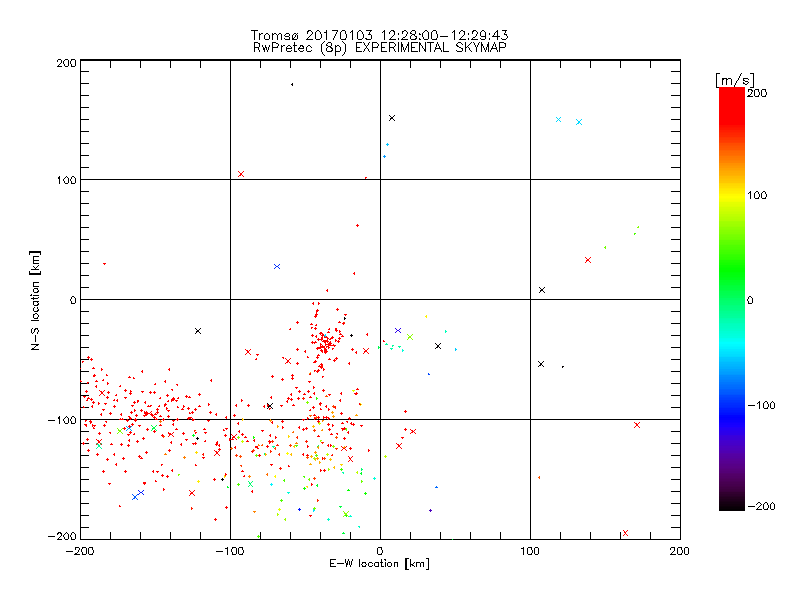The height and width of the screenshot is (600, 800).
Task: Click the y-axis tick label '100'
Action: point(66,180)
